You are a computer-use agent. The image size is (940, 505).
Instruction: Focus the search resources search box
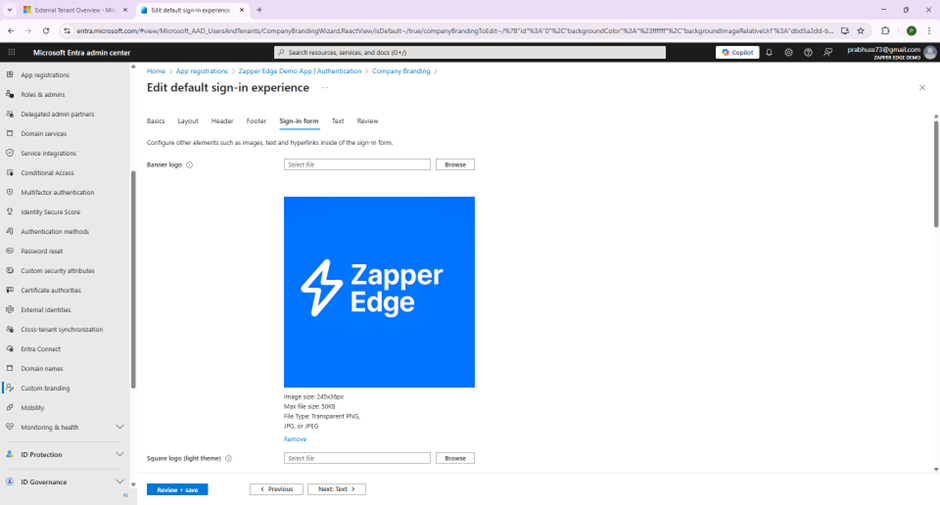(x=470, y=52)
